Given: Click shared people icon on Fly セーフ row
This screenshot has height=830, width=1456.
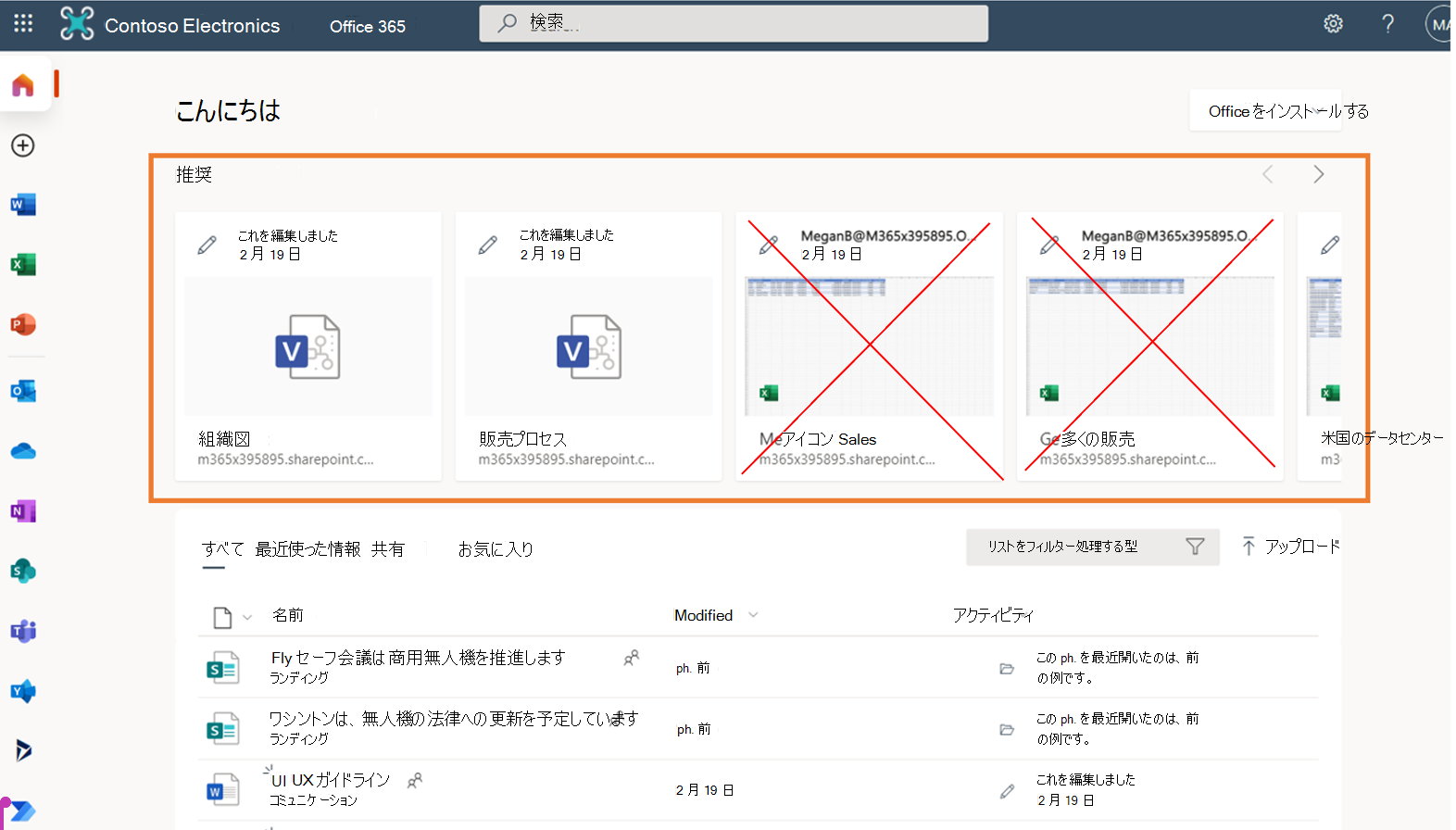Looking at the screenshot, I should [x=632, y=658].
